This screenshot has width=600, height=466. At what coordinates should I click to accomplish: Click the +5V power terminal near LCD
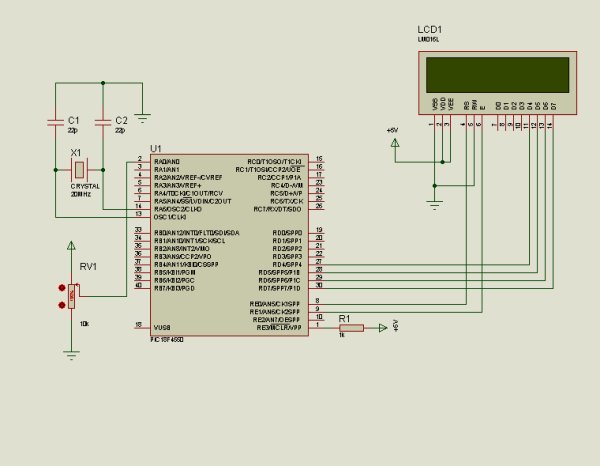395,143
